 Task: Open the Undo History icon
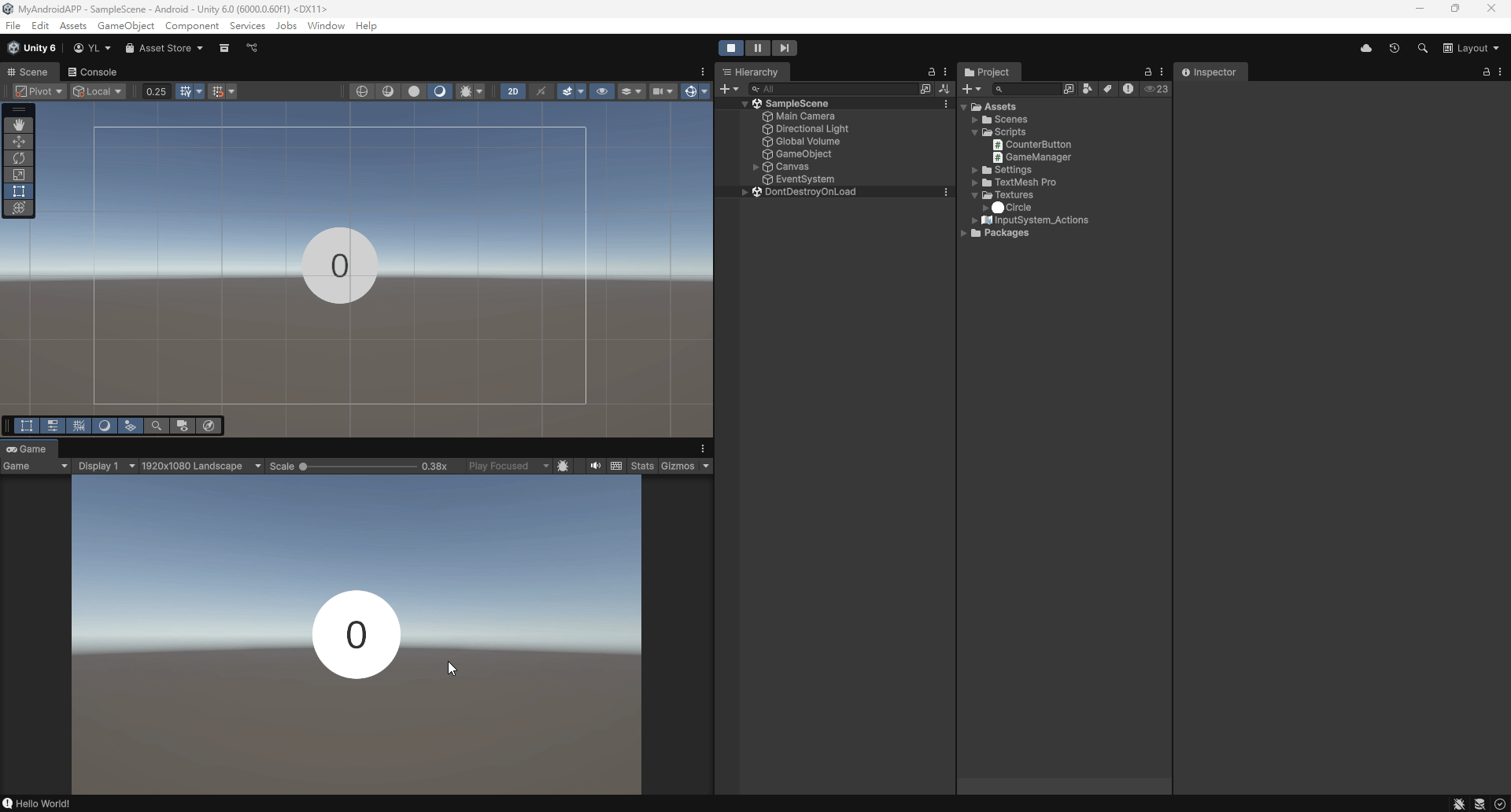point(1395,48)
